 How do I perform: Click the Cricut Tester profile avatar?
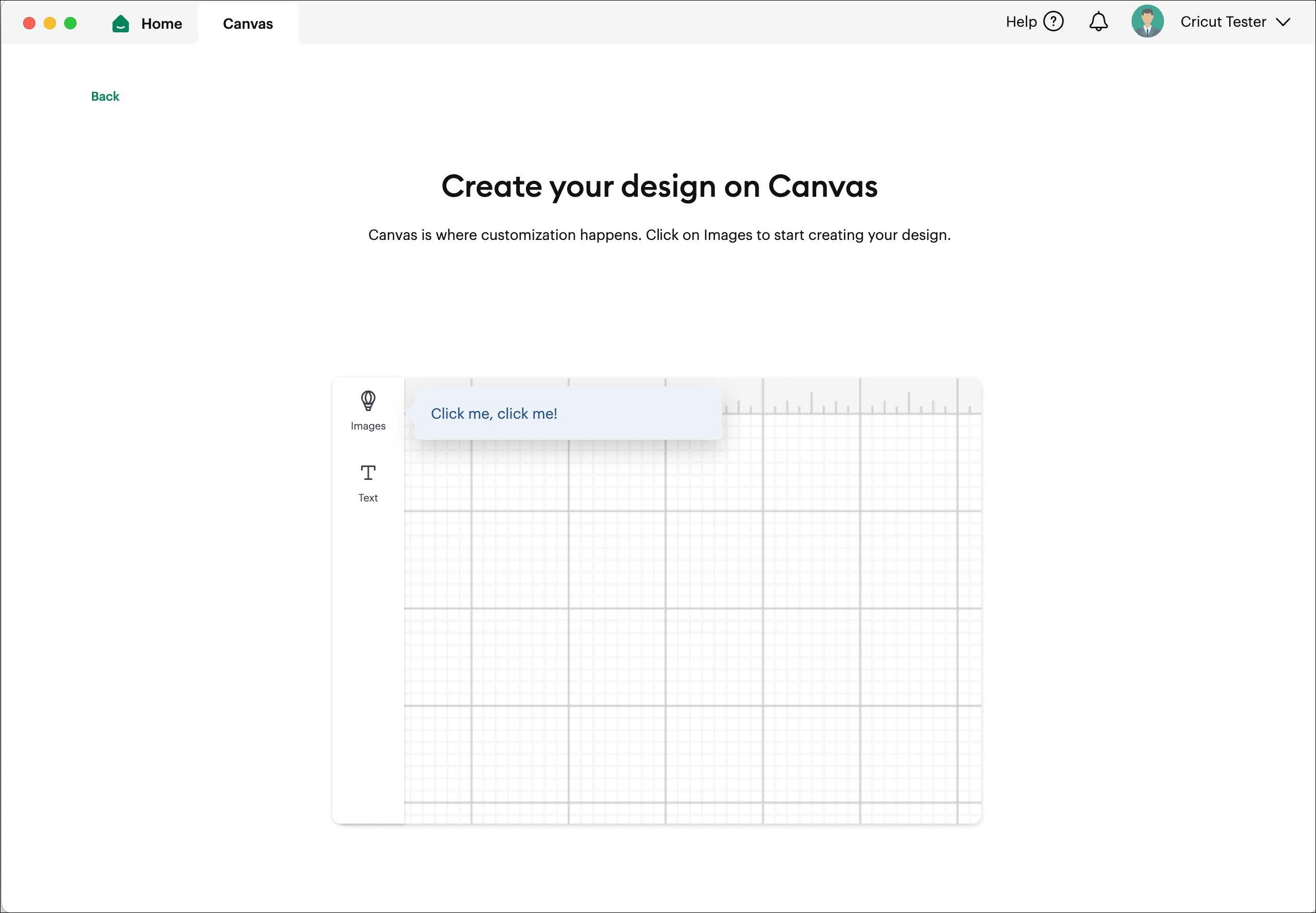[1146, 22]
